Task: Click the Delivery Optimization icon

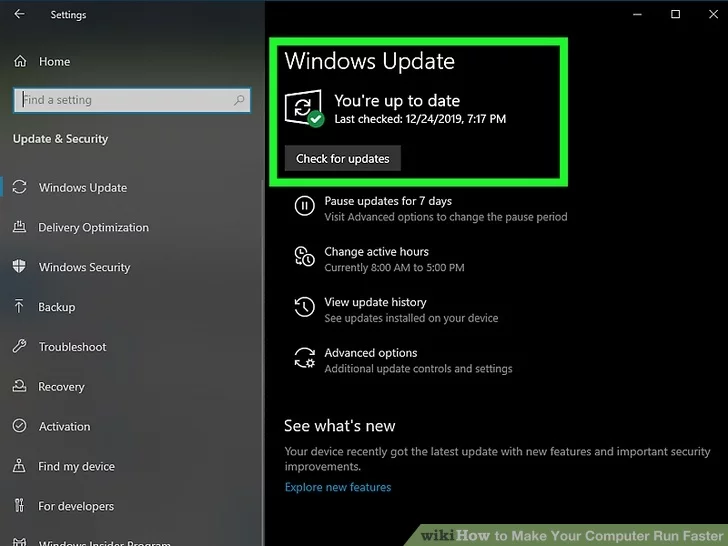Action: [x=20, y=227]
